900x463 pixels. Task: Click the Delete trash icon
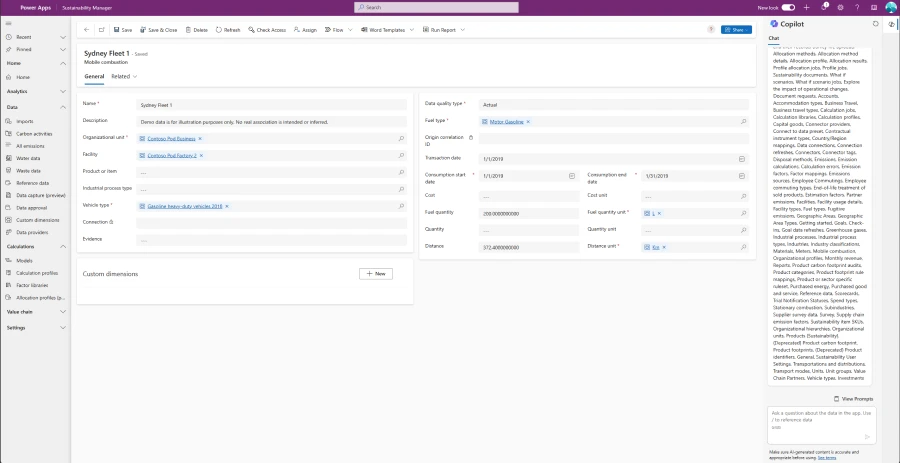[187, 30]
